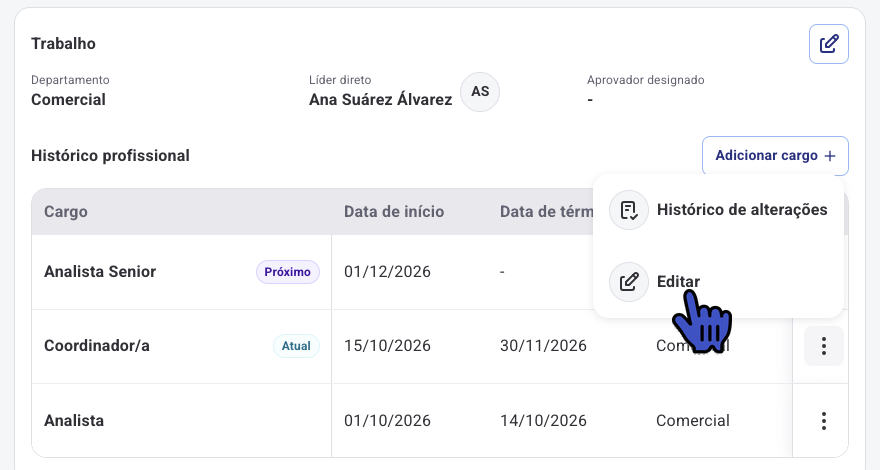Viewport: 880px width, 470px height.
Task: Open three-dot menu for Analista row
Action: 823,421
